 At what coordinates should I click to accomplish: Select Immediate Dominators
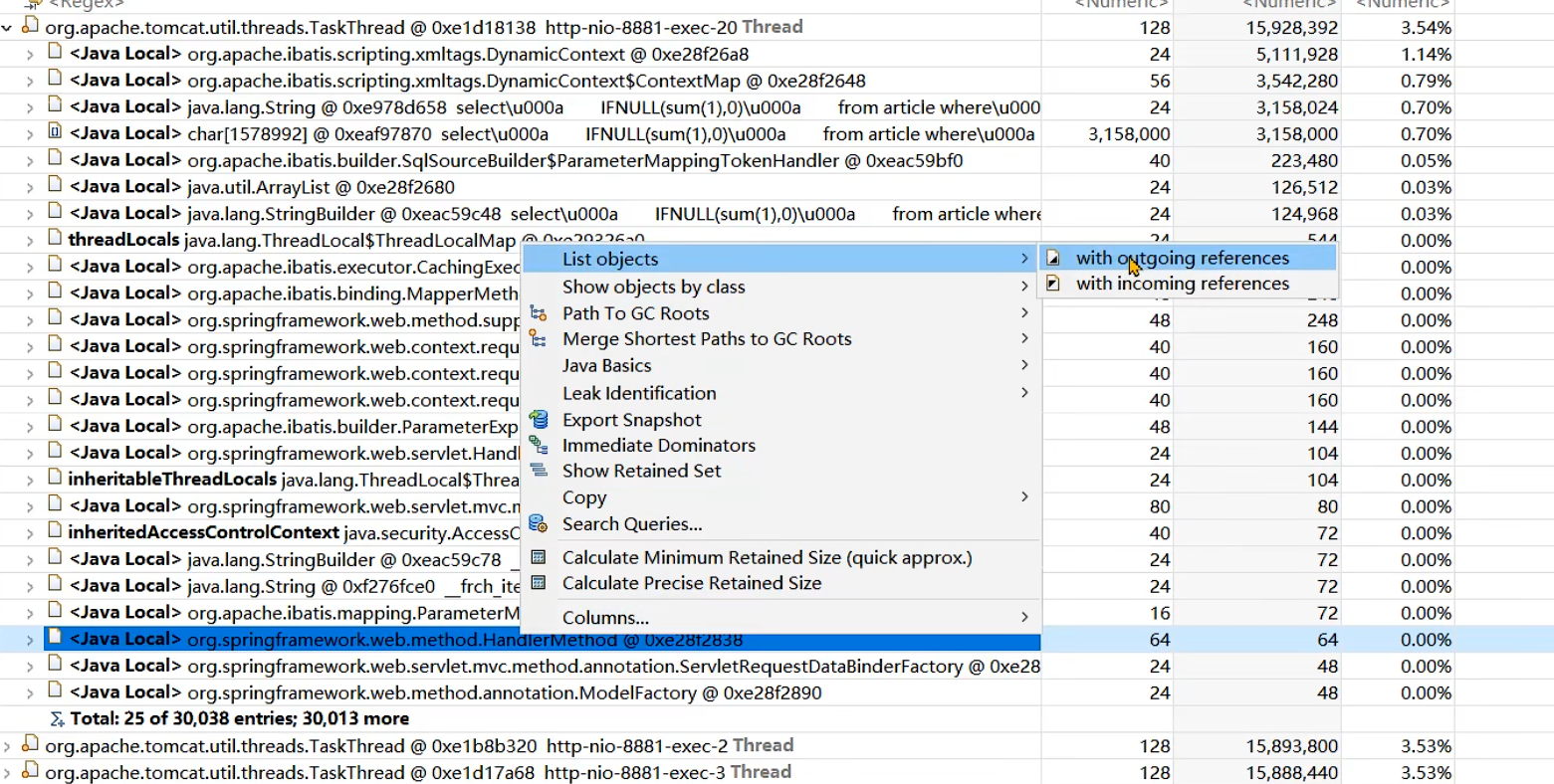click(781, 446)
